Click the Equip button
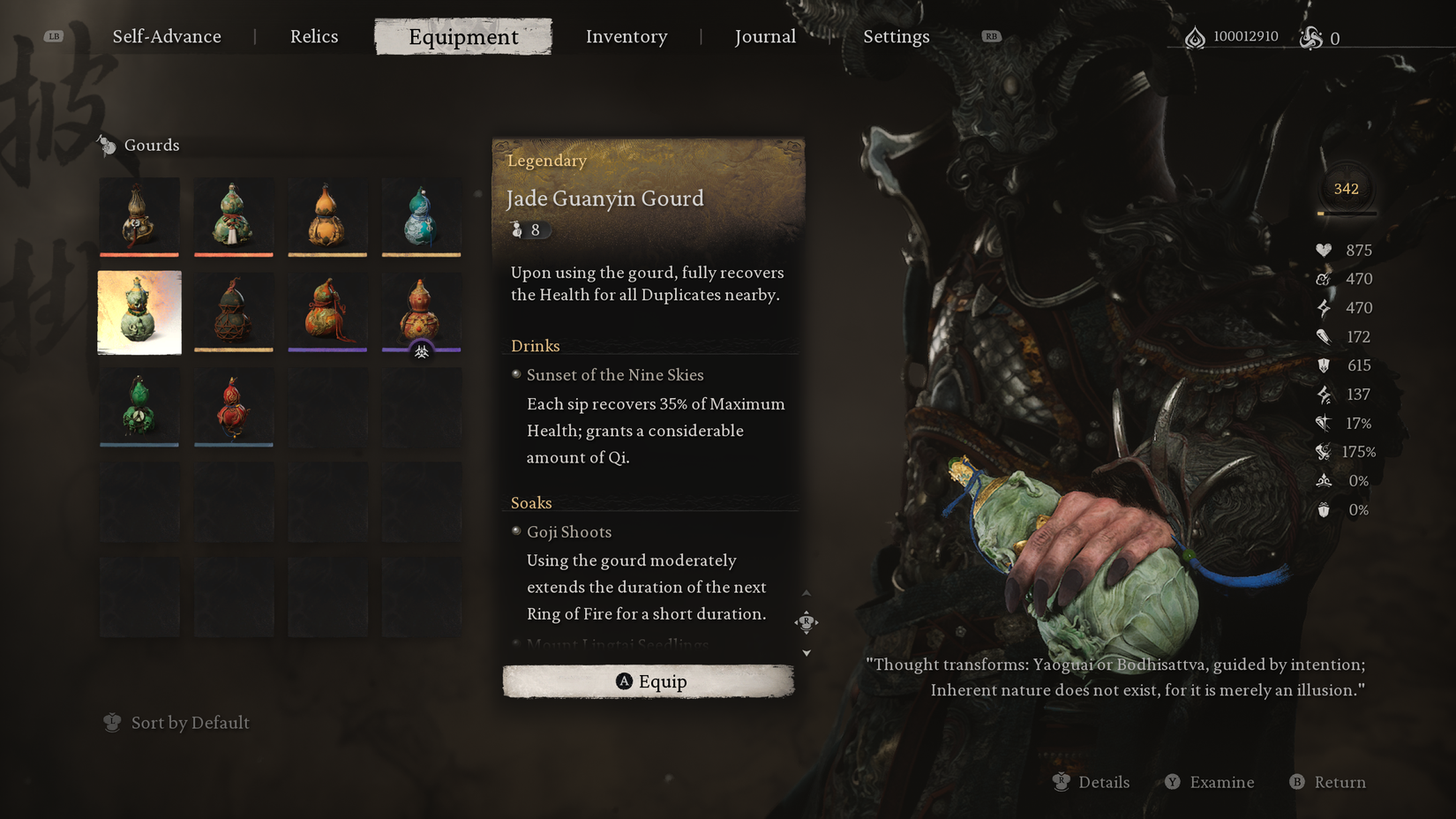 click(x=649, y=681)
